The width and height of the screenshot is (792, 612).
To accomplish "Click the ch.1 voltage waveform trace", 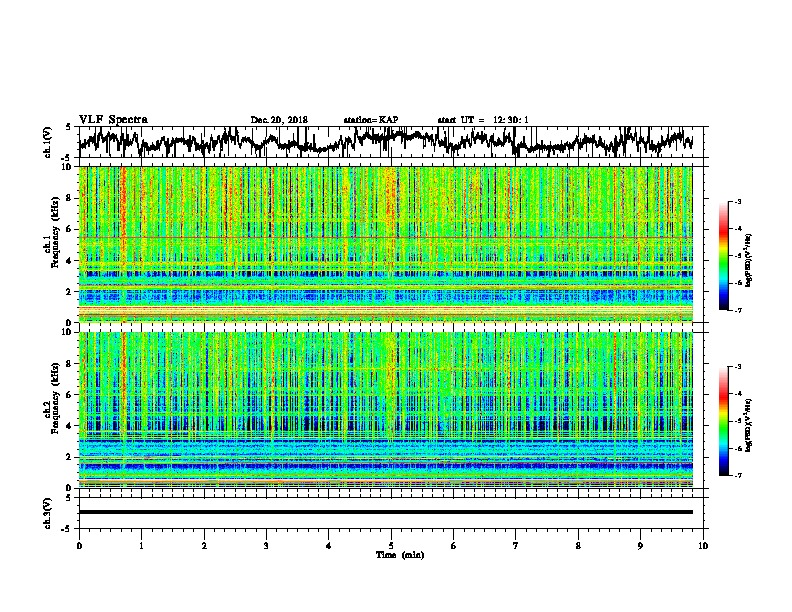I will 385,142.
